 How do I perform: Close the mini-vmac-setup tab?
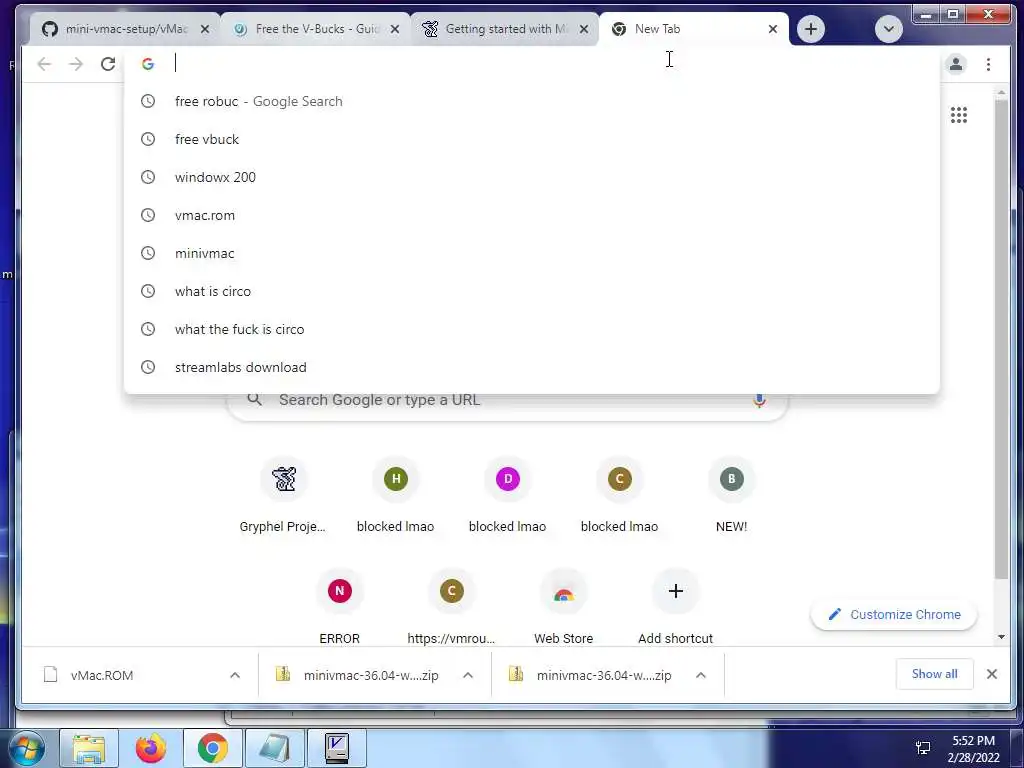[205, 29]
